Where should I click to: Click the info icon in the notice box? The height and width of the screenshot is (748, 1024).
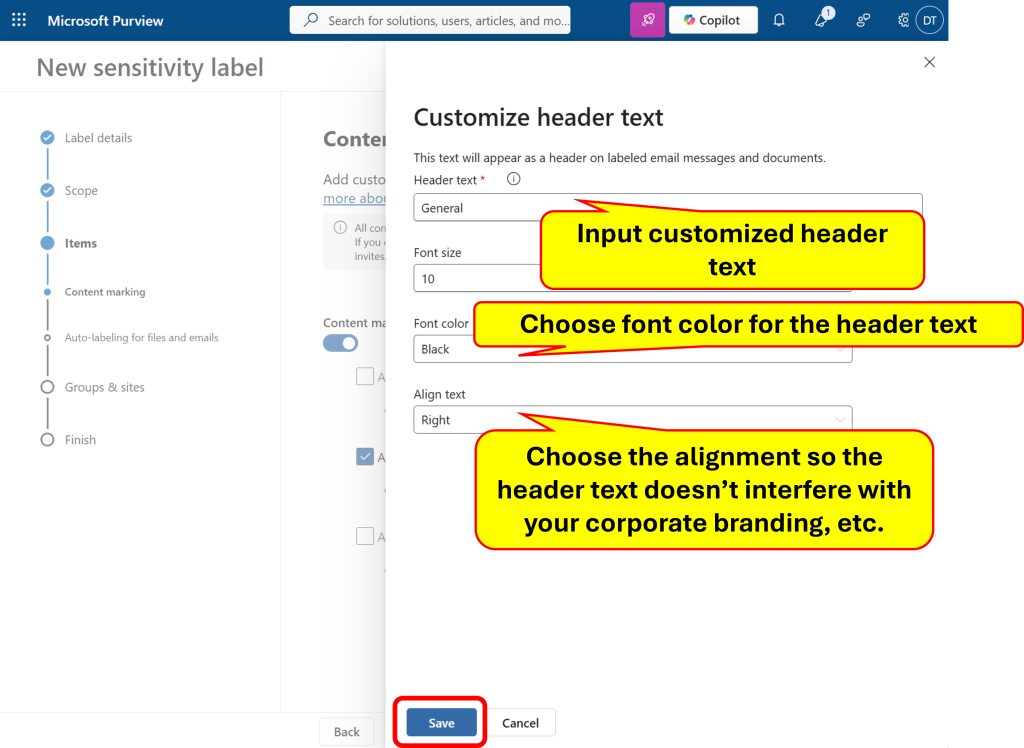point(340,227)
